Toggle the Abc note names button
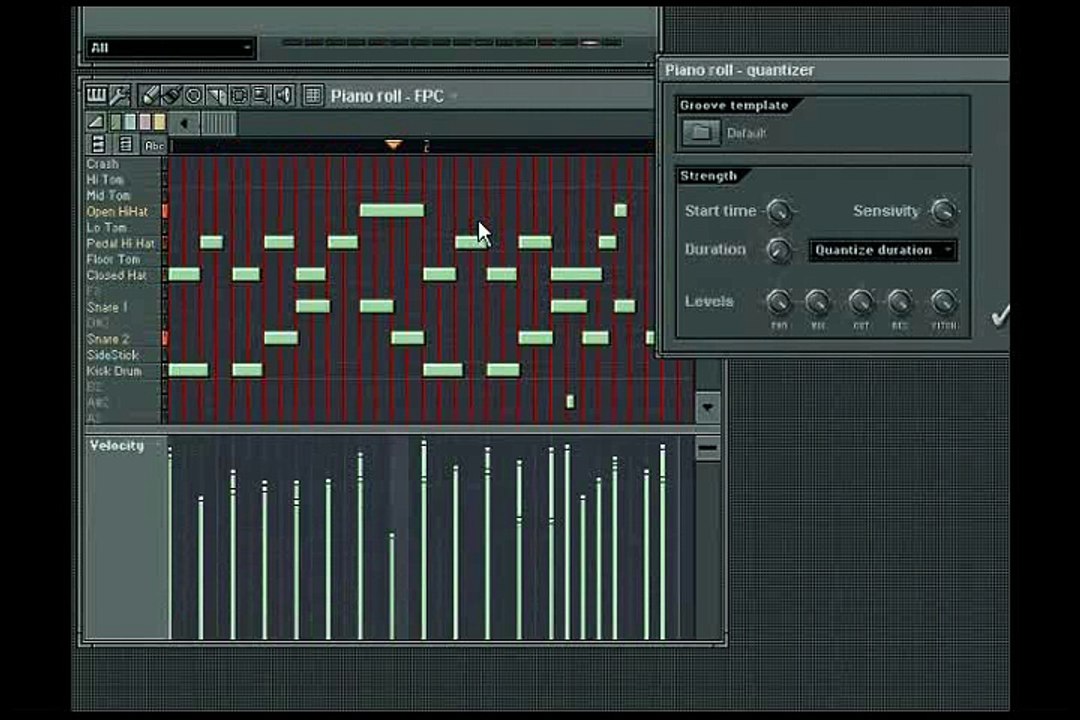 point(154,145)
